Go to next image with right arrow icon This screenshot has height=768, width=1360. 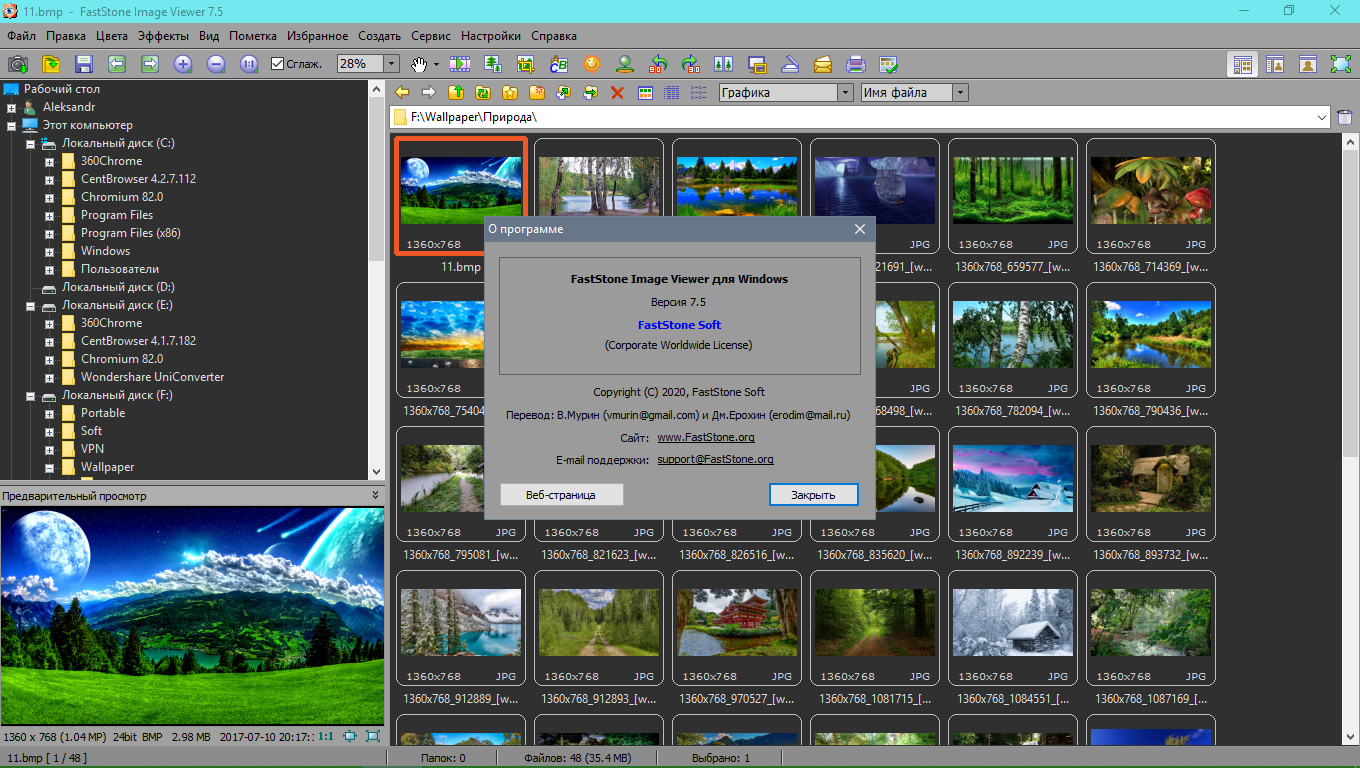(150, 64)
